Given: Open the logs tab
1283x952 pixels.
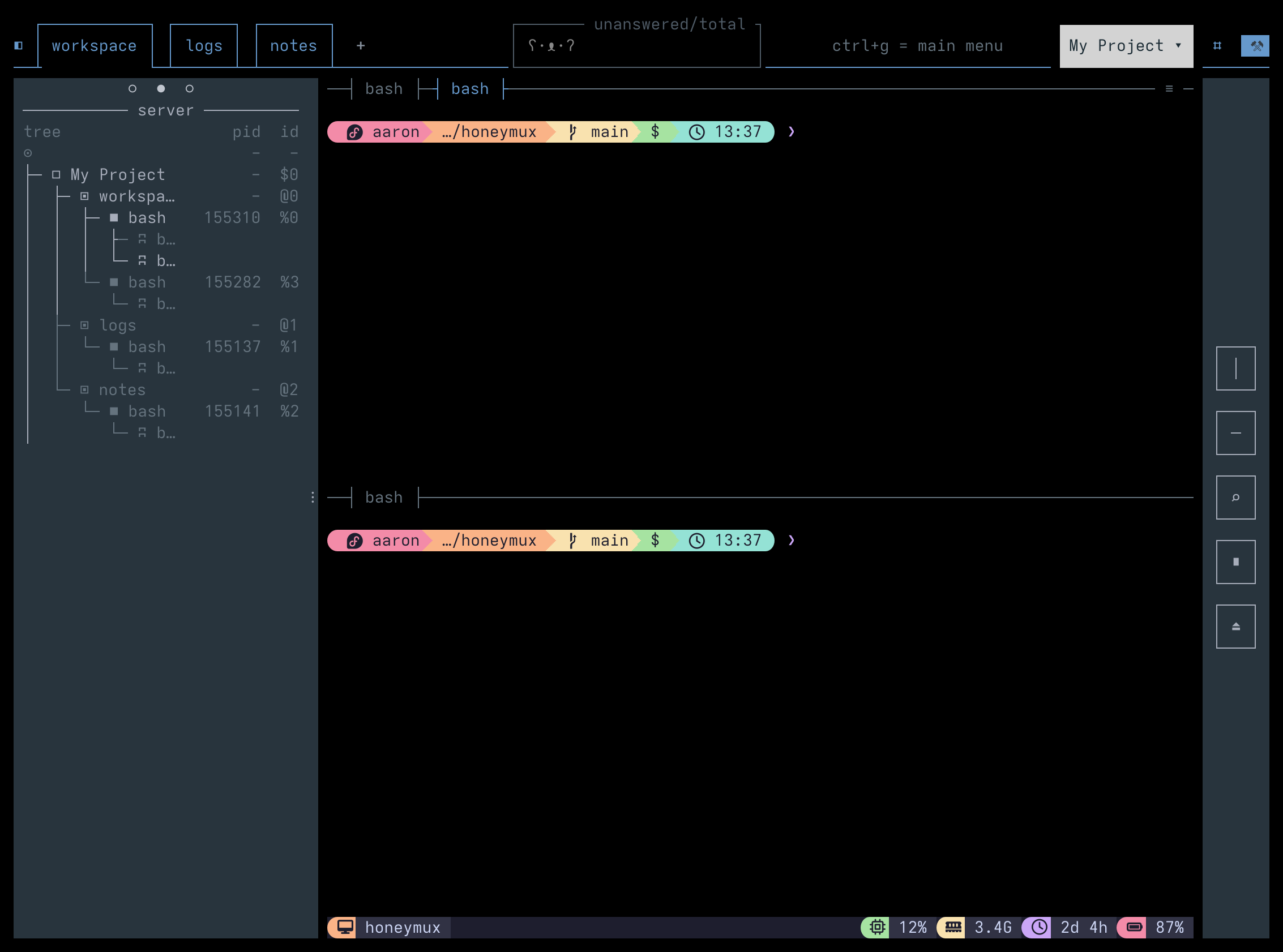Looking at the screenshot, I should pyautogui.click(x=204, y=46).
